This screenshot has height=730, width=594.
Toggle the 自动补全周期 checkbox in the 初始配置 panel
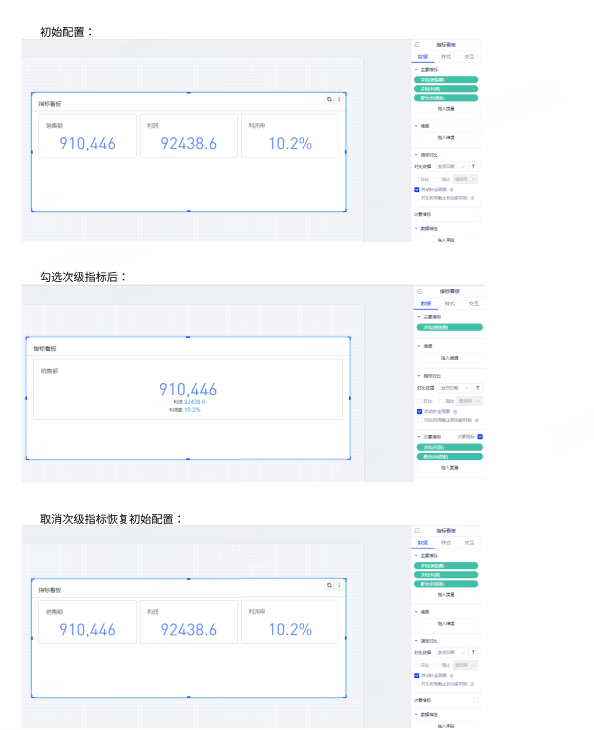[x=417, y=189]
